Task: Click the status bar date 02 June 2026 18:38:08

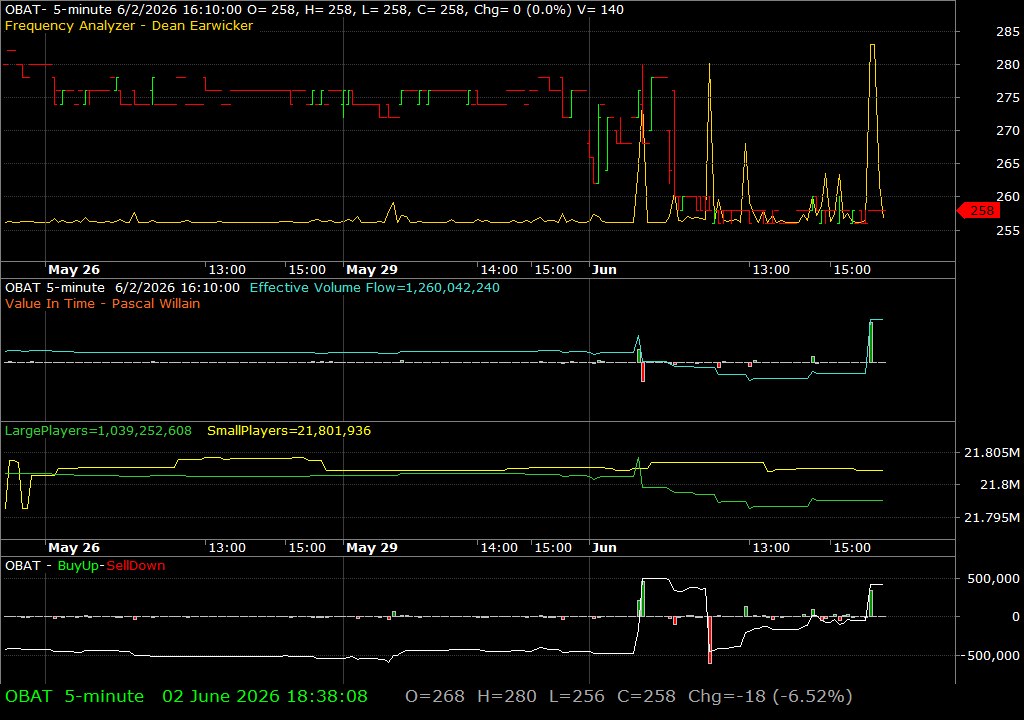Action: 264,696
